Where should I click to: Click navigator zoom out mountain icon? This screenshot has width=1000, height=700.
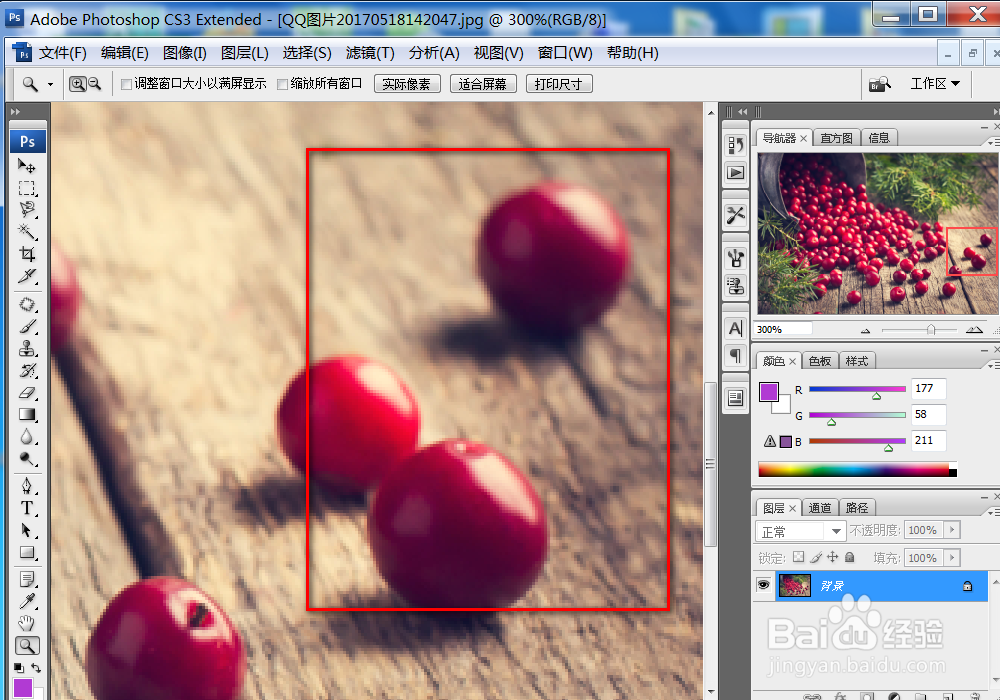865,330
